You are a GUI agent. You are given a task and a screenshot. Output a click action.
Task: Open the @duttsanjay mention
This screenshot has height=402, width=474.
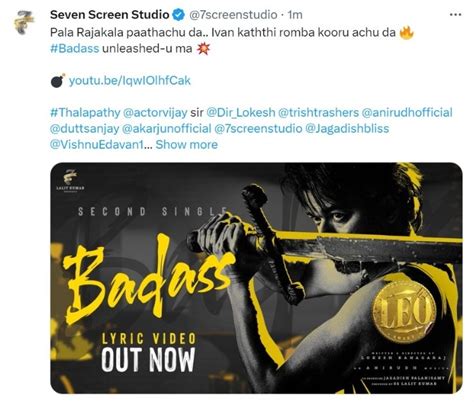point(85,128)
